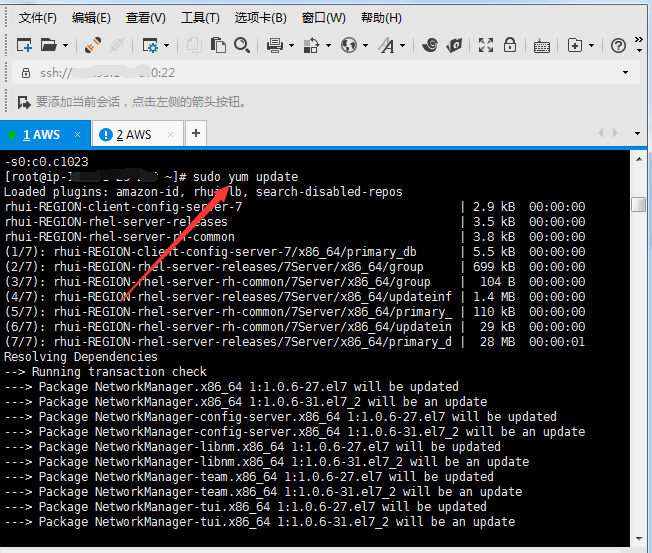
Task: Click the 'Resolving Dependencies' line
Action: [x=81, y=357]
